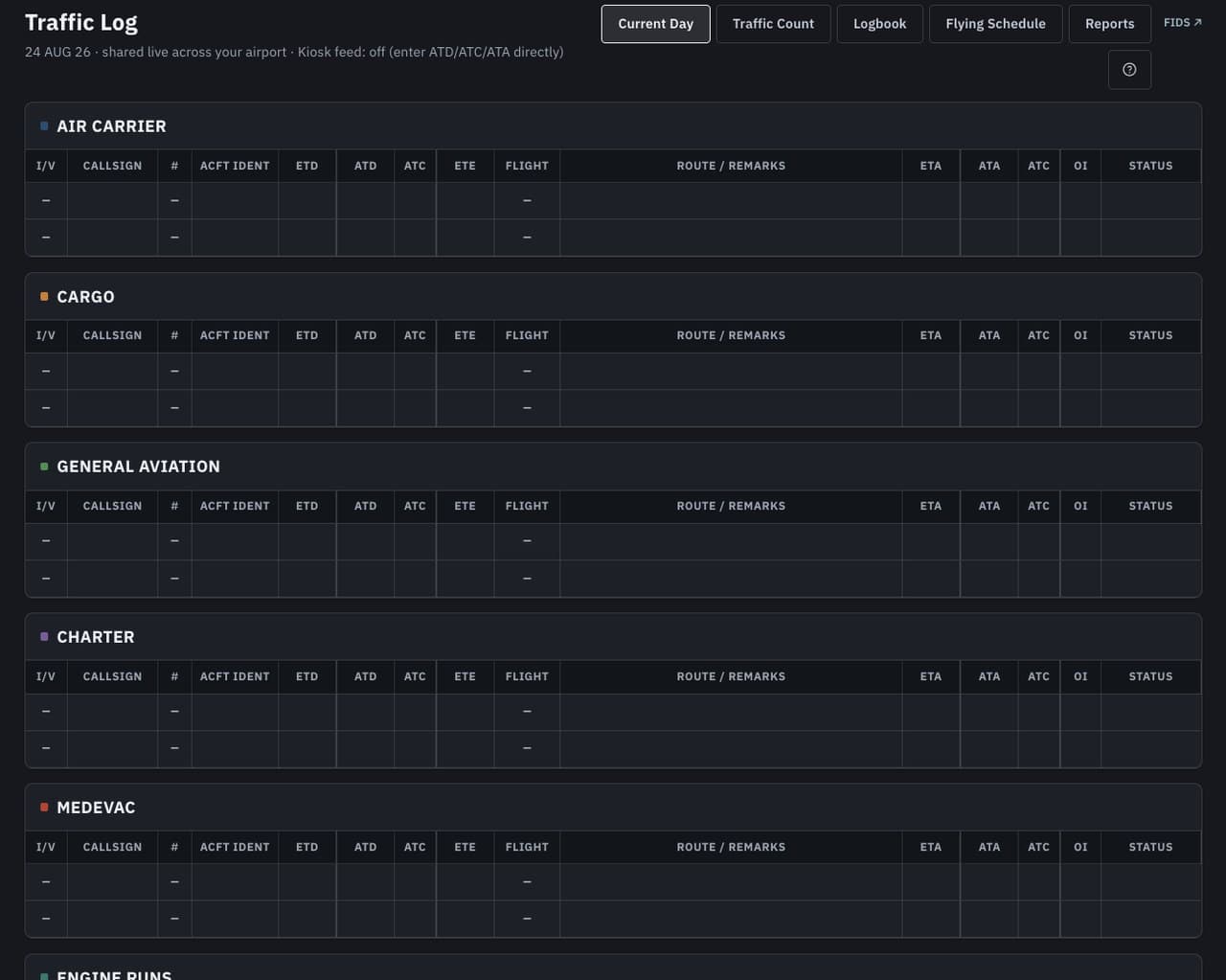Open the Traffic Count tab
The width and height of the screenshot is (1226, 980).
773,24
